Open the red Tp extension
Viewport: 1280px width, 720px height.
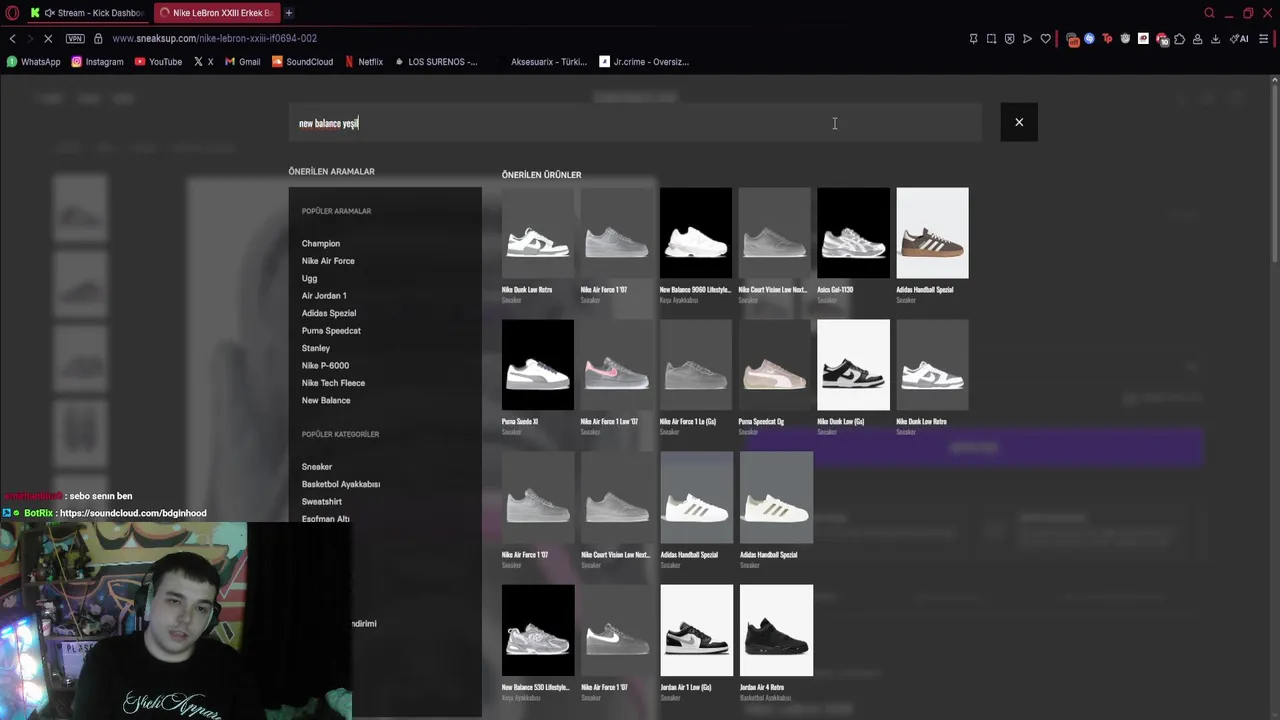[x=1107, y=39]
